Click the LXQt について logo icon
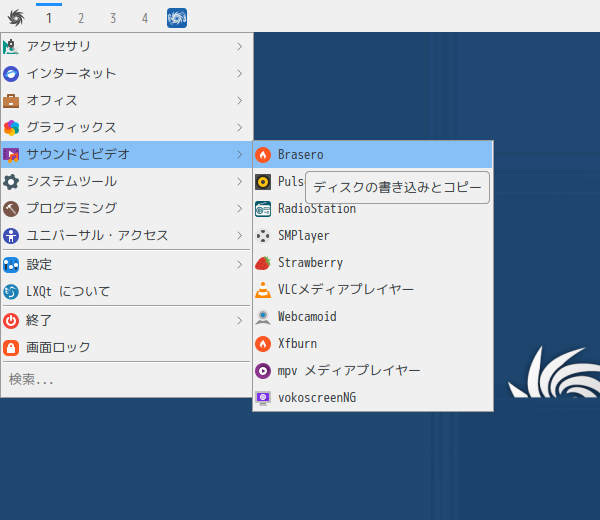600x520 pixels. pyautogui.click(x=11, y=292)
